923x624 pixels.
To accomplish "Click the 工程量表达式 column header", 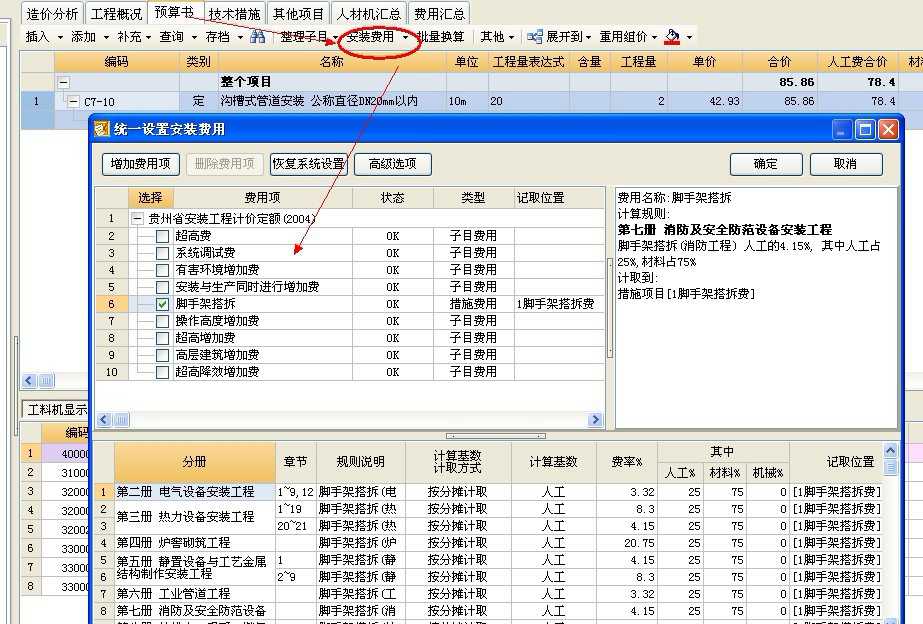I will point(528,62).
